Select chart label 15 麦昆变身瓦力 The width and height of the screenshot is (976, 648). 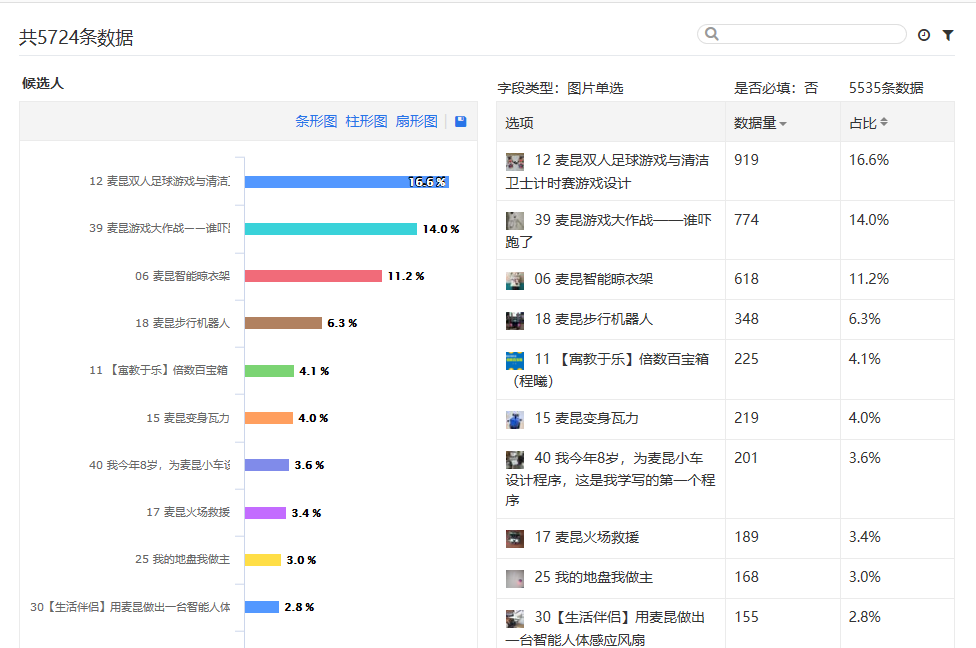[188, 418]
